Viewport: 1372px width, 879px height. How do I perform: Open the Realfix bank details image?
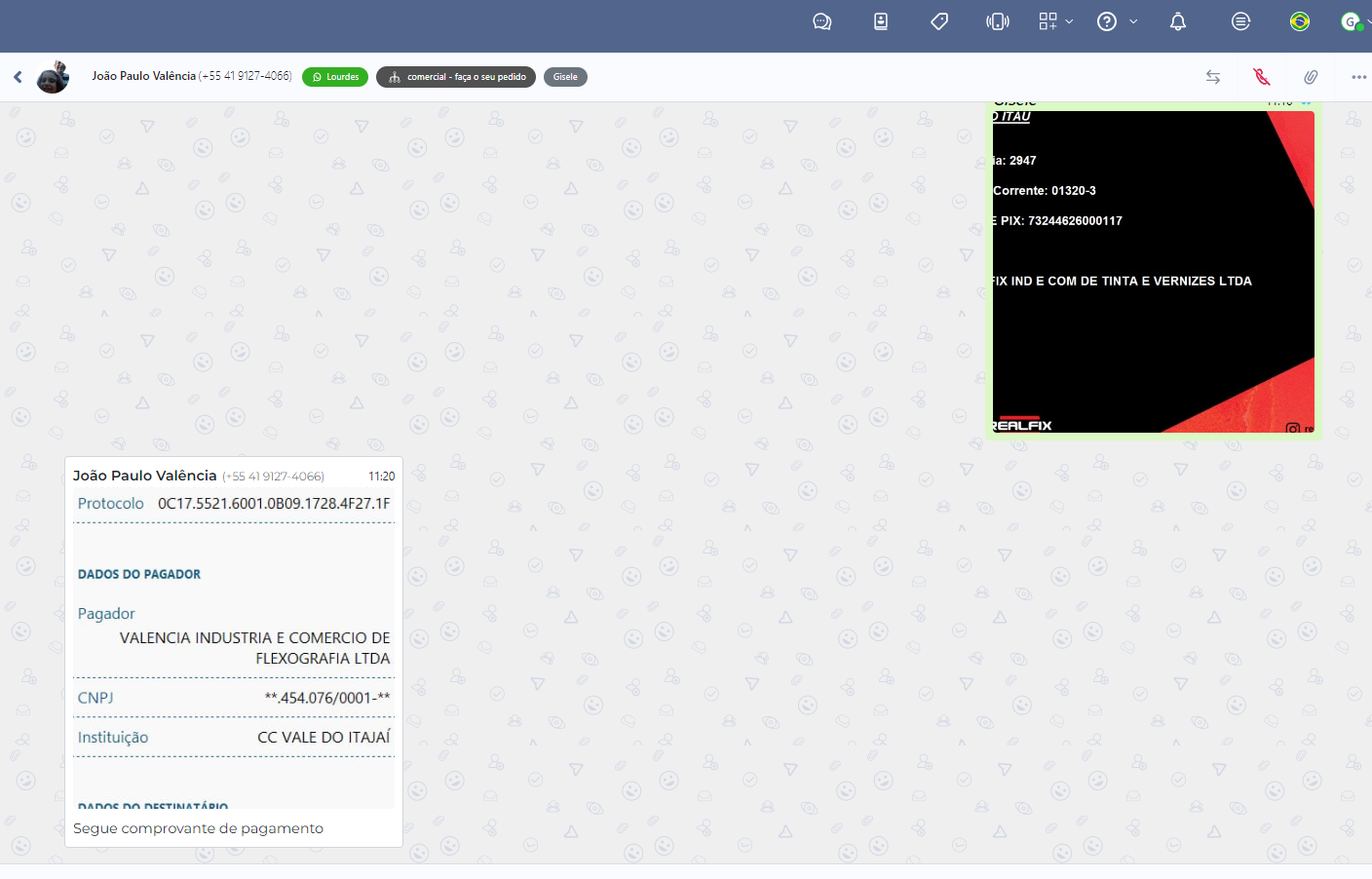[1153, 272]
